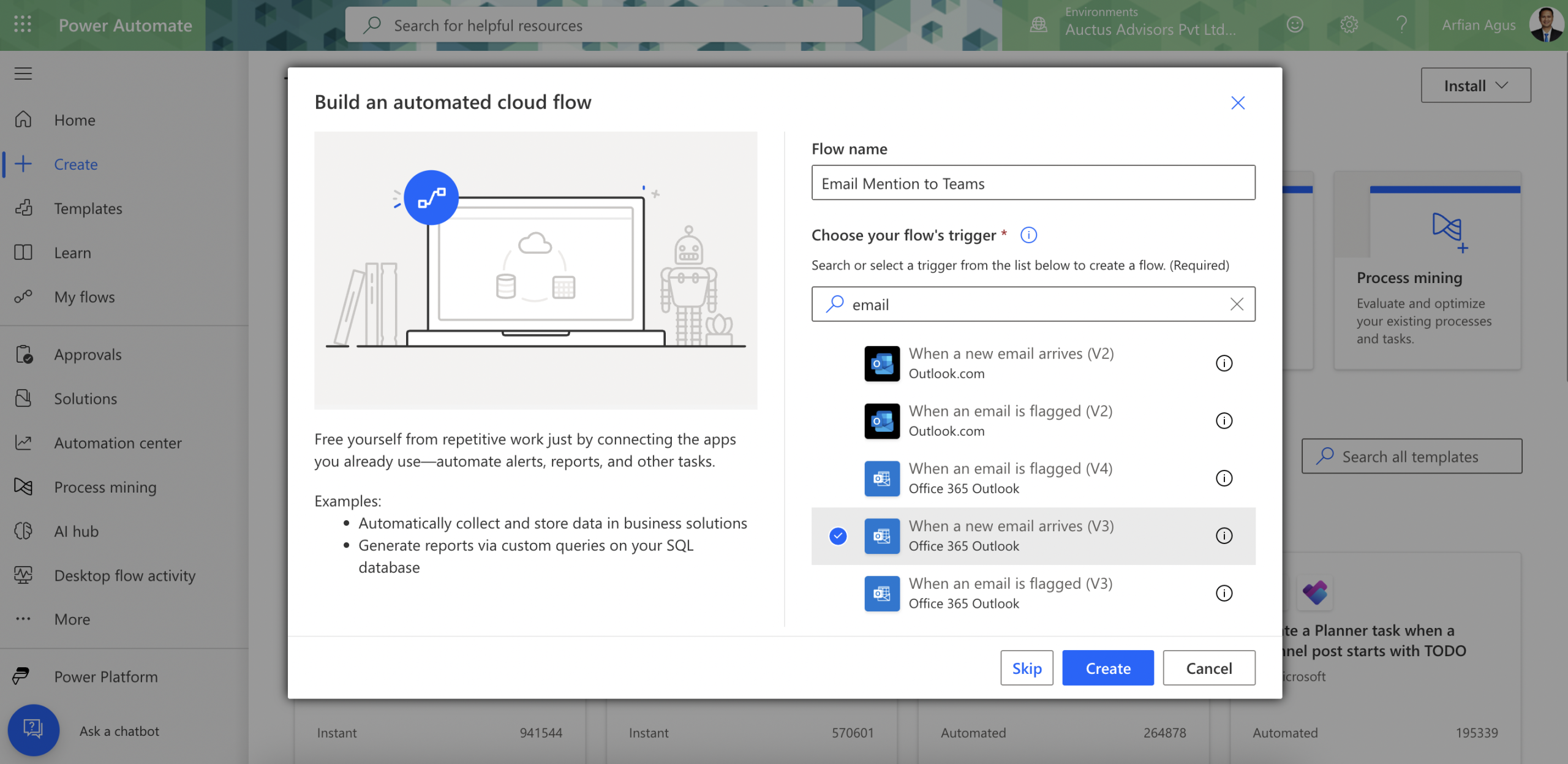The width and height of the screenshot is (1568, 764).
Task: Click the Home icon in sidebar
Action: (x=23, y=119)
